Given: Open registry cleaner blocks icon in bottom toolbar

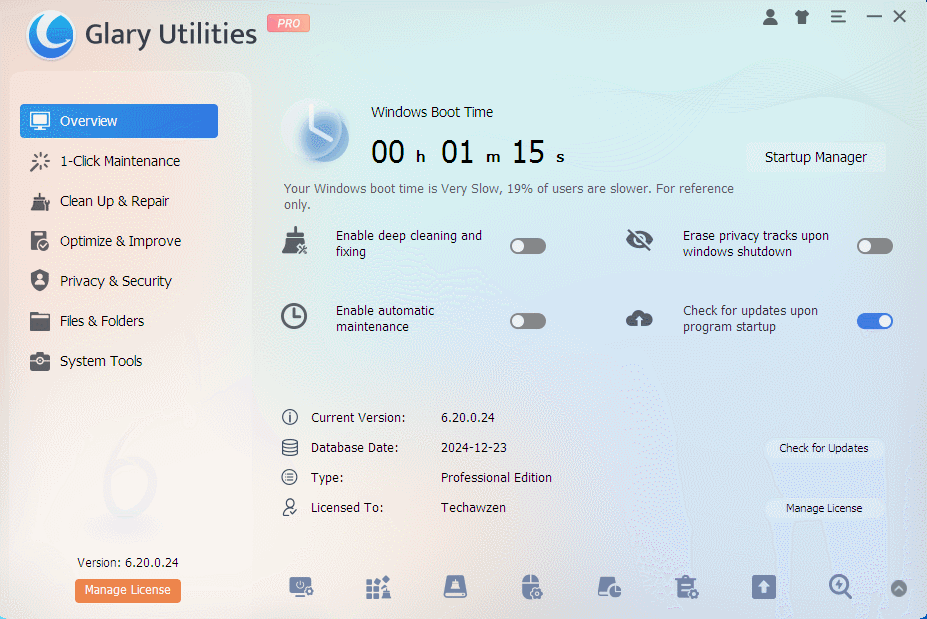Looking at the screenshot, I should [378, 588].
